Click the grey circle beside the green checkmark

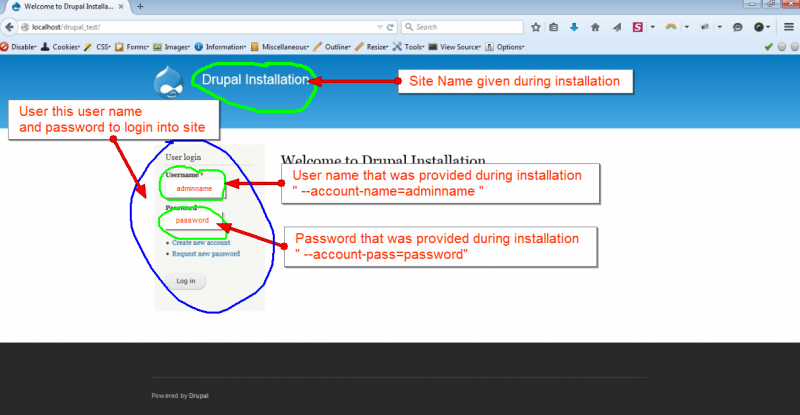coord(782,47)
